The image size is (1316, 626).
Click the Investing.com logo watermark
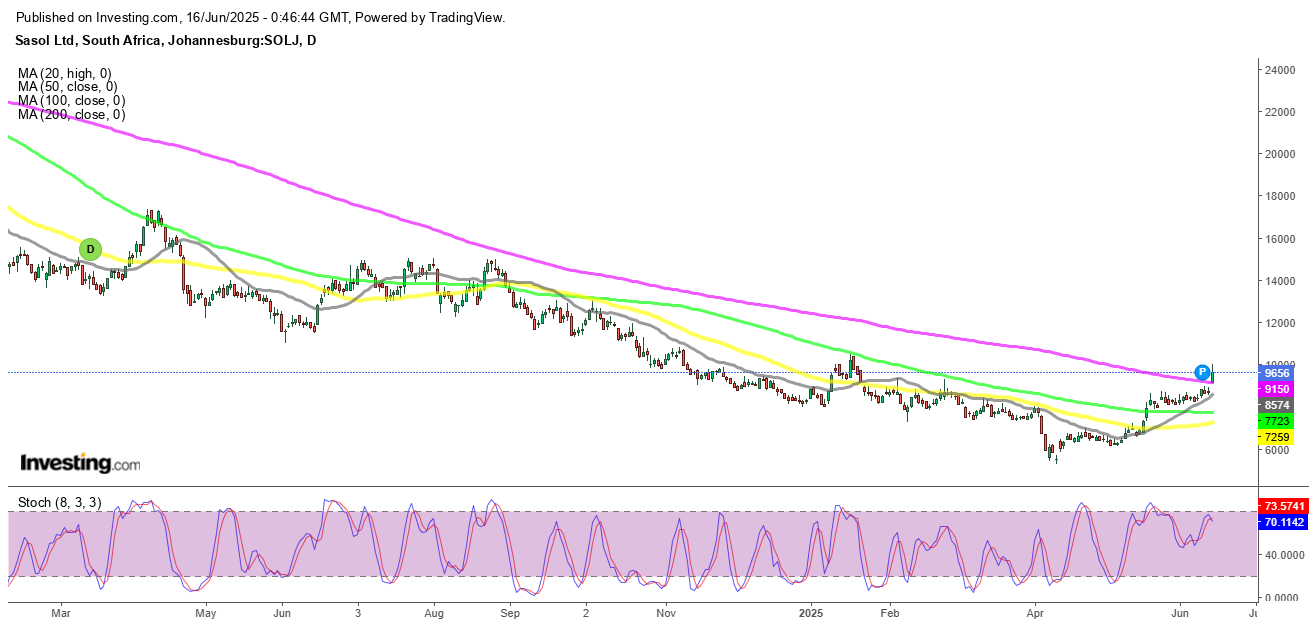pyautogui.click(x=81, y=463)
